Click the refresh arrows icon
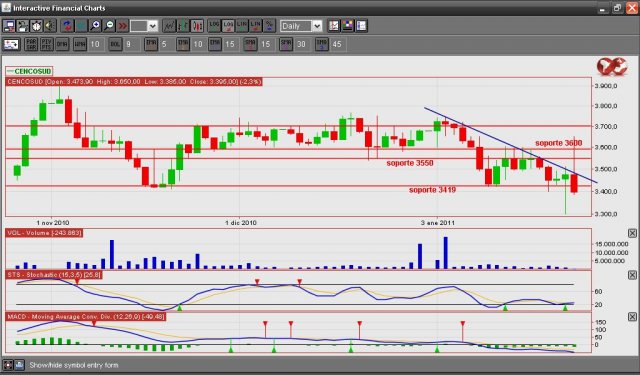Image resolution: width=640 pixels, height=375 pixels. click(67, 26)
